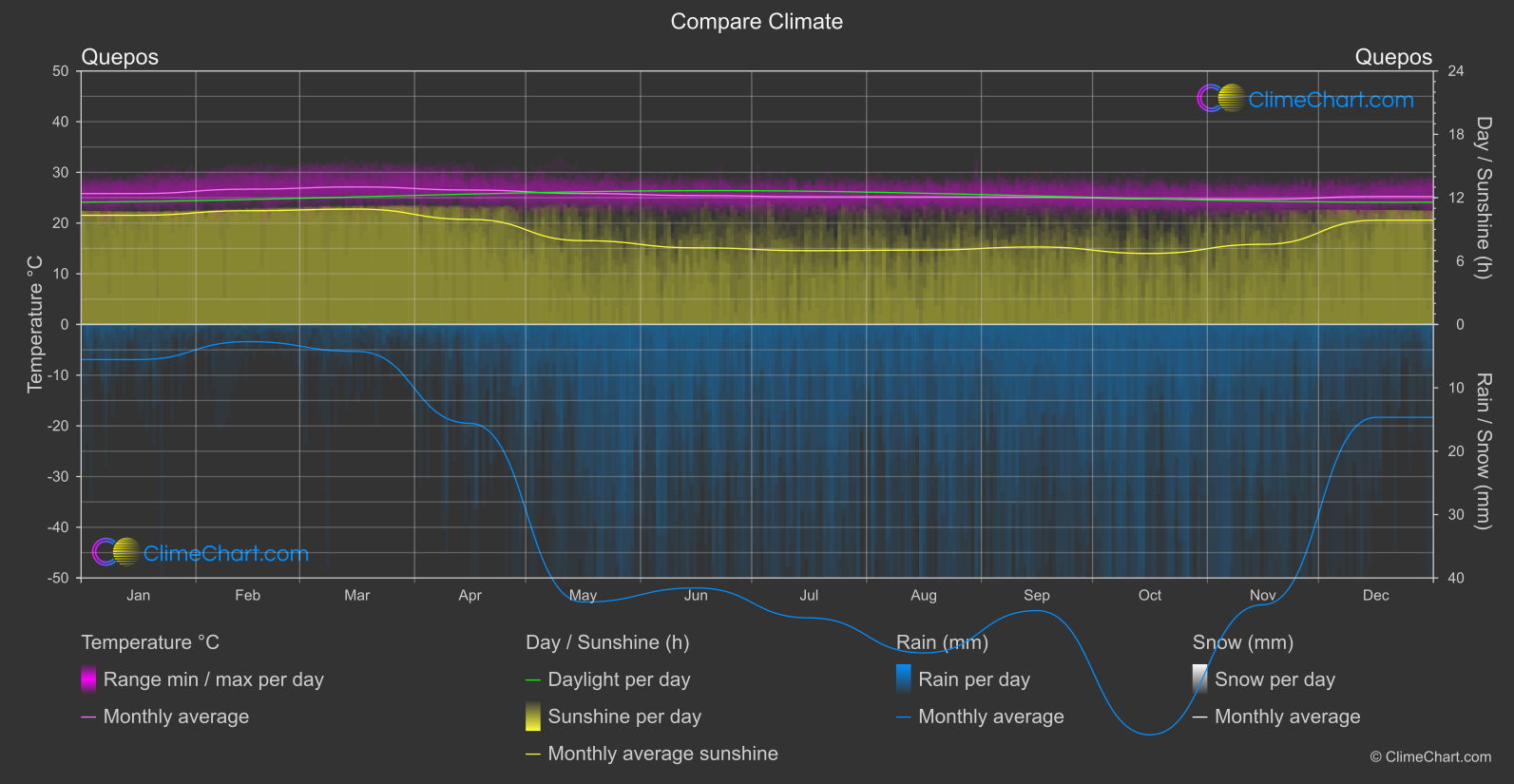Viewport: 1514px width, 784px height.
Task: Click the 'Snow (mm)' legend heading
Action: point(1243,642)
